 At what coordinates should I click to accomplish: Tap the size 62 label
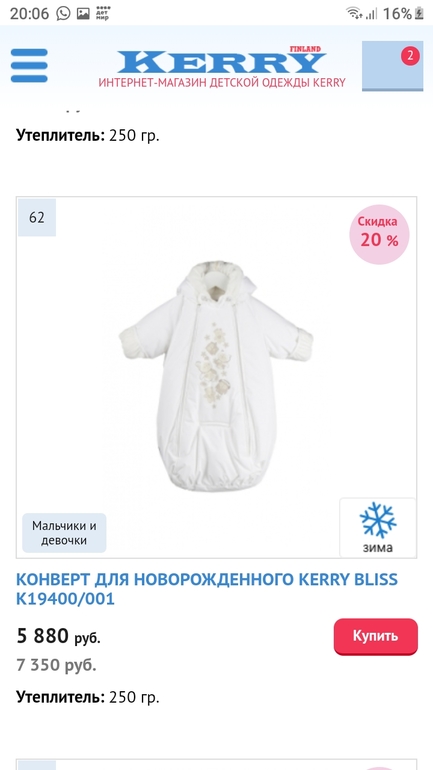[37, 218]
